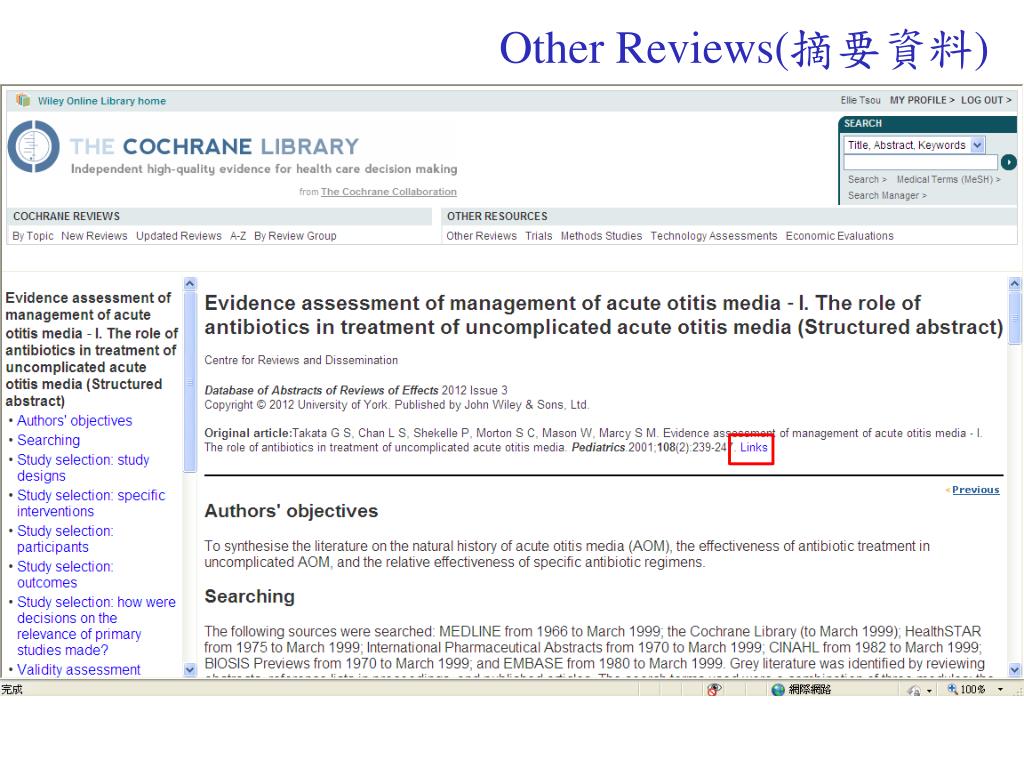1024x768 pixels.
Task: Click the green search go arrow button
Action: pyautogui.click(x=1008, y=162)
